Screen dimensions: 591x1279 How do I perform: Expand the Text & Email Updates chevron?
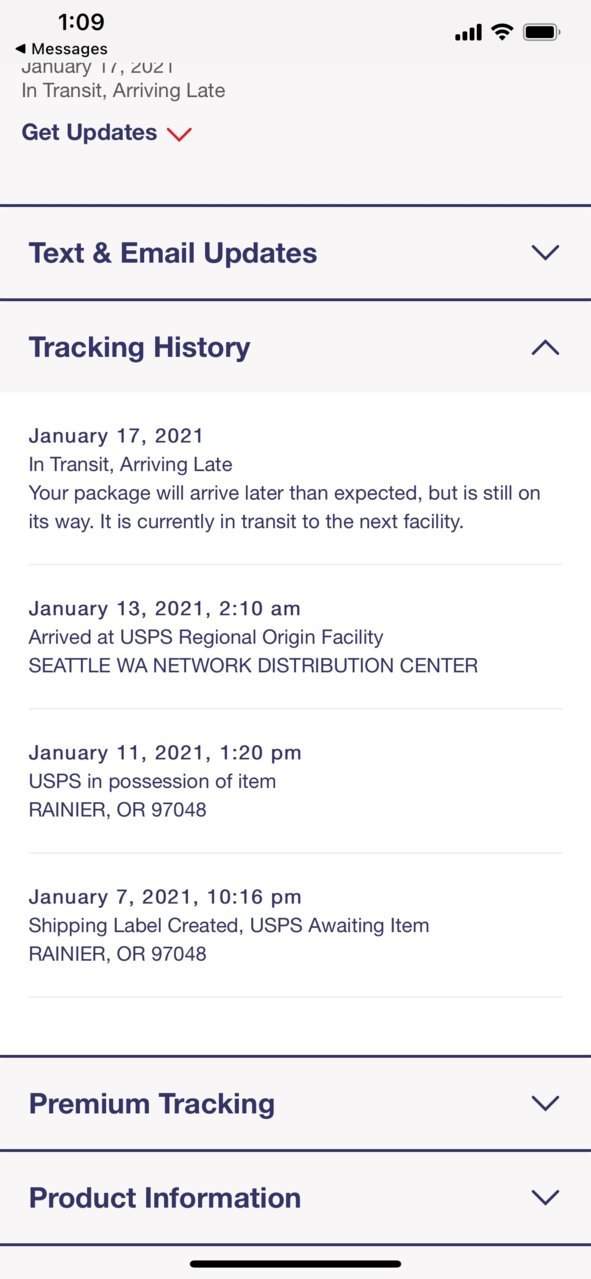[545, 253]
